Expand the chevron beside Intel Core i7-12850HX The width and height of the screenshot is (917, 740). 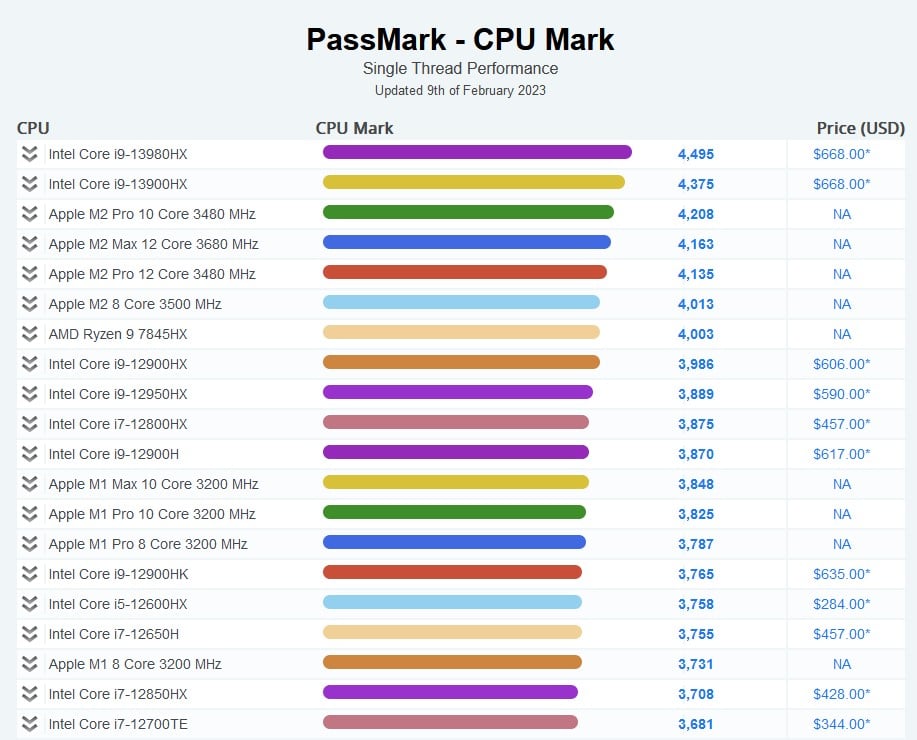click(x=29, y=694)
